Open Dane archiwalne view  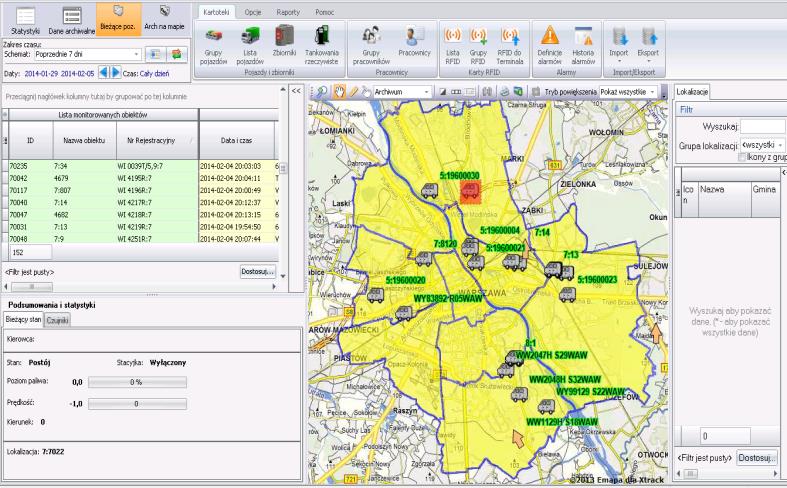coord(71,21)
